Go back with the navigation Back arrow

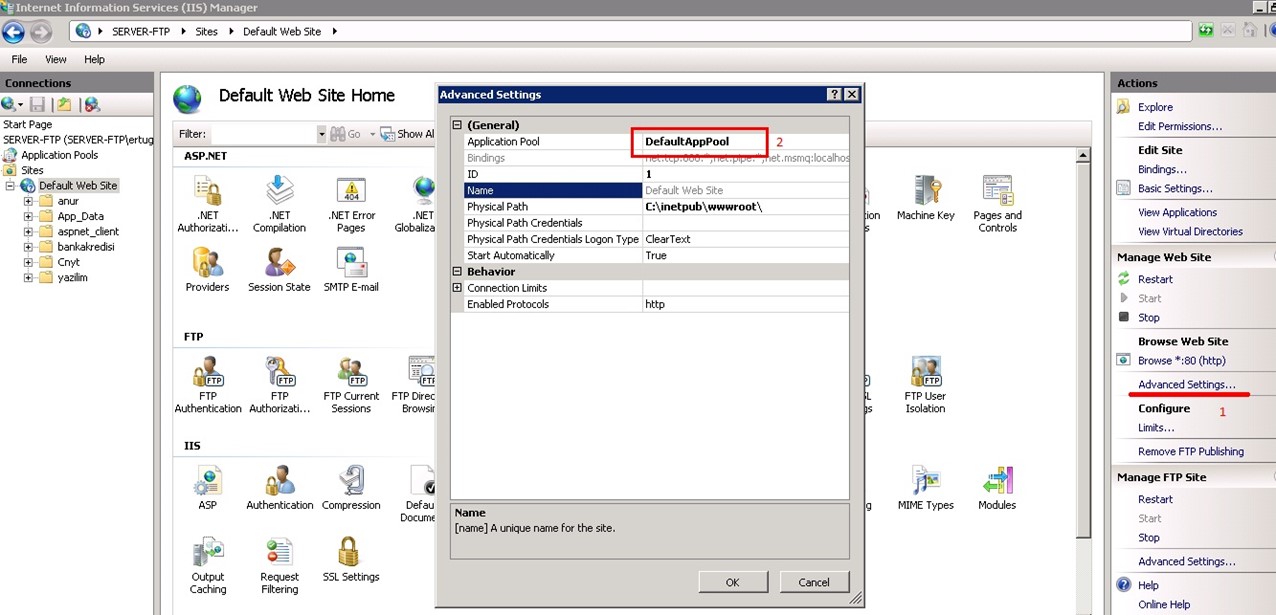(14, 32)
